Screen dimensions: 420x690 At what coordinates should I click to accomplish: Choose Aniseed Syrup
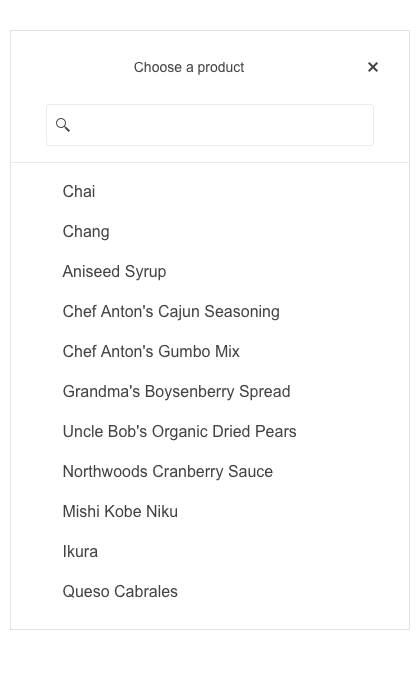(210, 272)
